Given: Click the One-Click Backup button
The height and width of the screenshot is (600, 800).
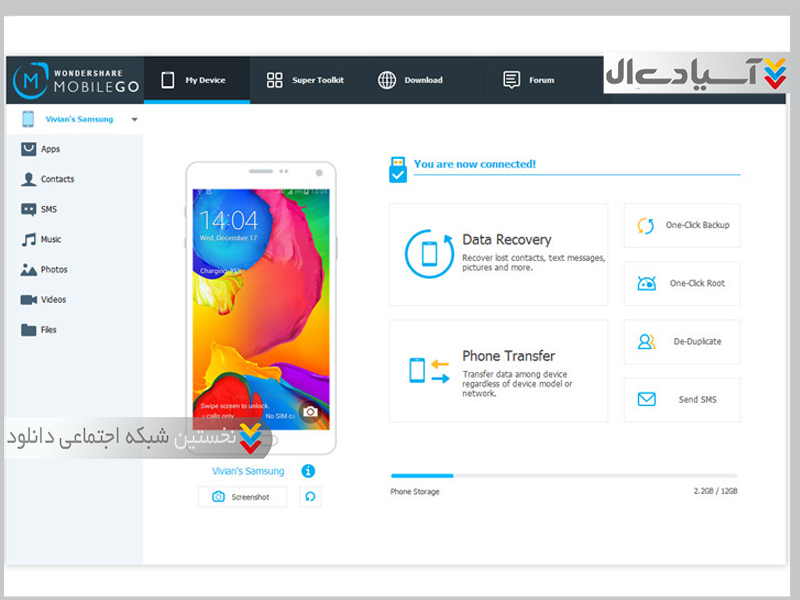Looking at the screenshot, I should point(682,225).
